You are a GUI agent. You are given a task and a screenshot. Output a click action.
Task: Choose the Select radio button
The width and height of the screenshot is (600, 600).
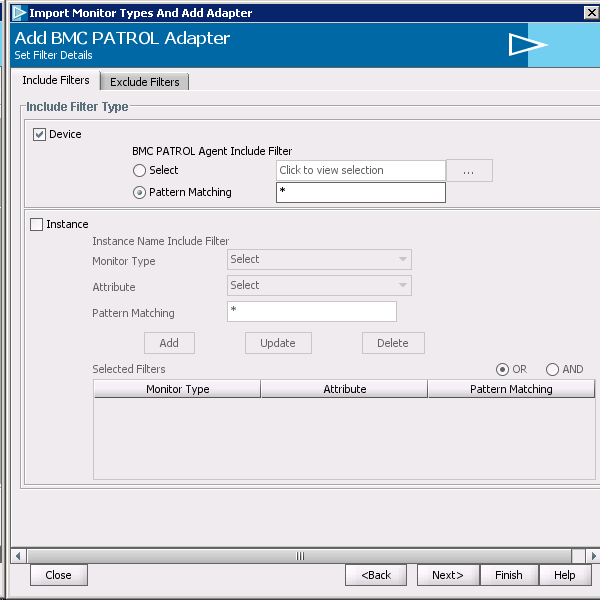click(140, 171)
